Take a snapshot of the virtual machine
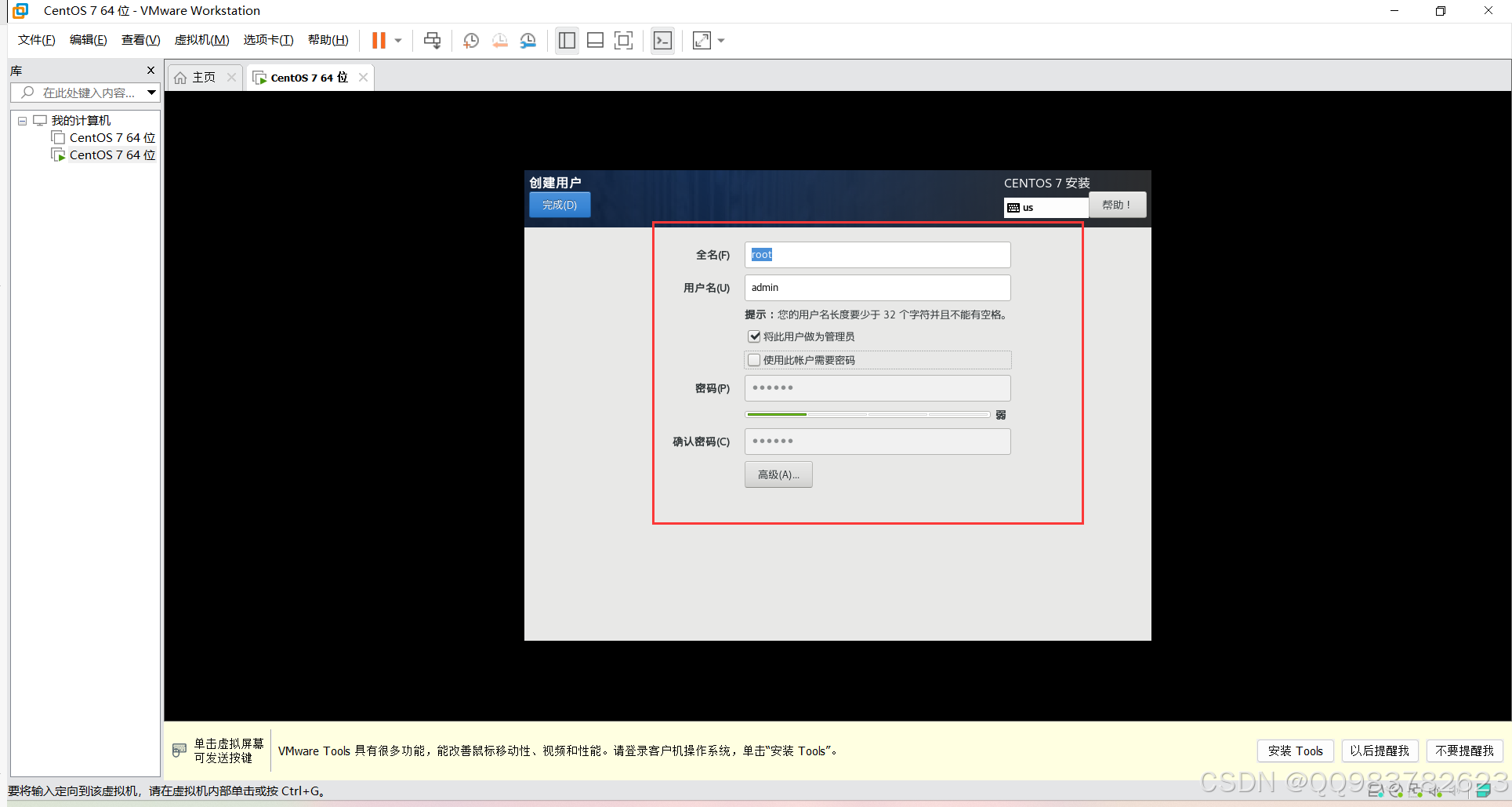Screen dimensions: 1512x807 (470, 41)
